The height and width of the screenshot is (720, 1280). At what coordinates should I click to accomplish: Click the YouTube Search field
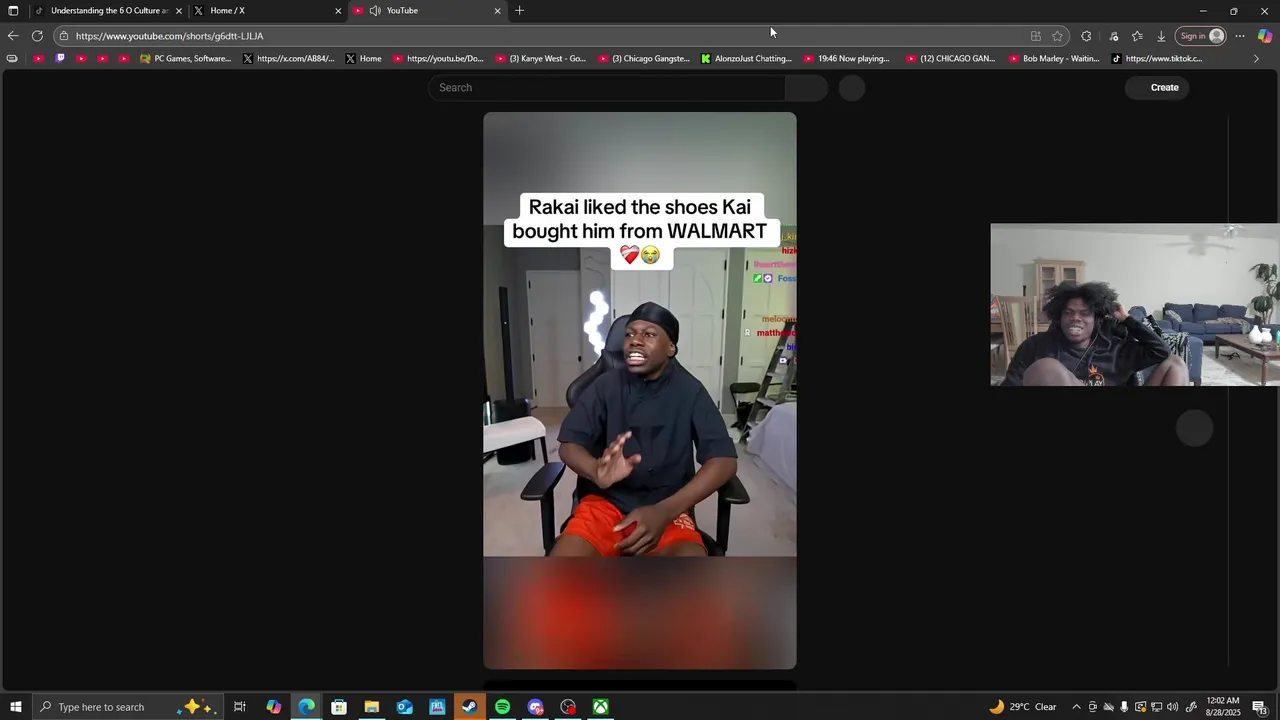point(607,88)
